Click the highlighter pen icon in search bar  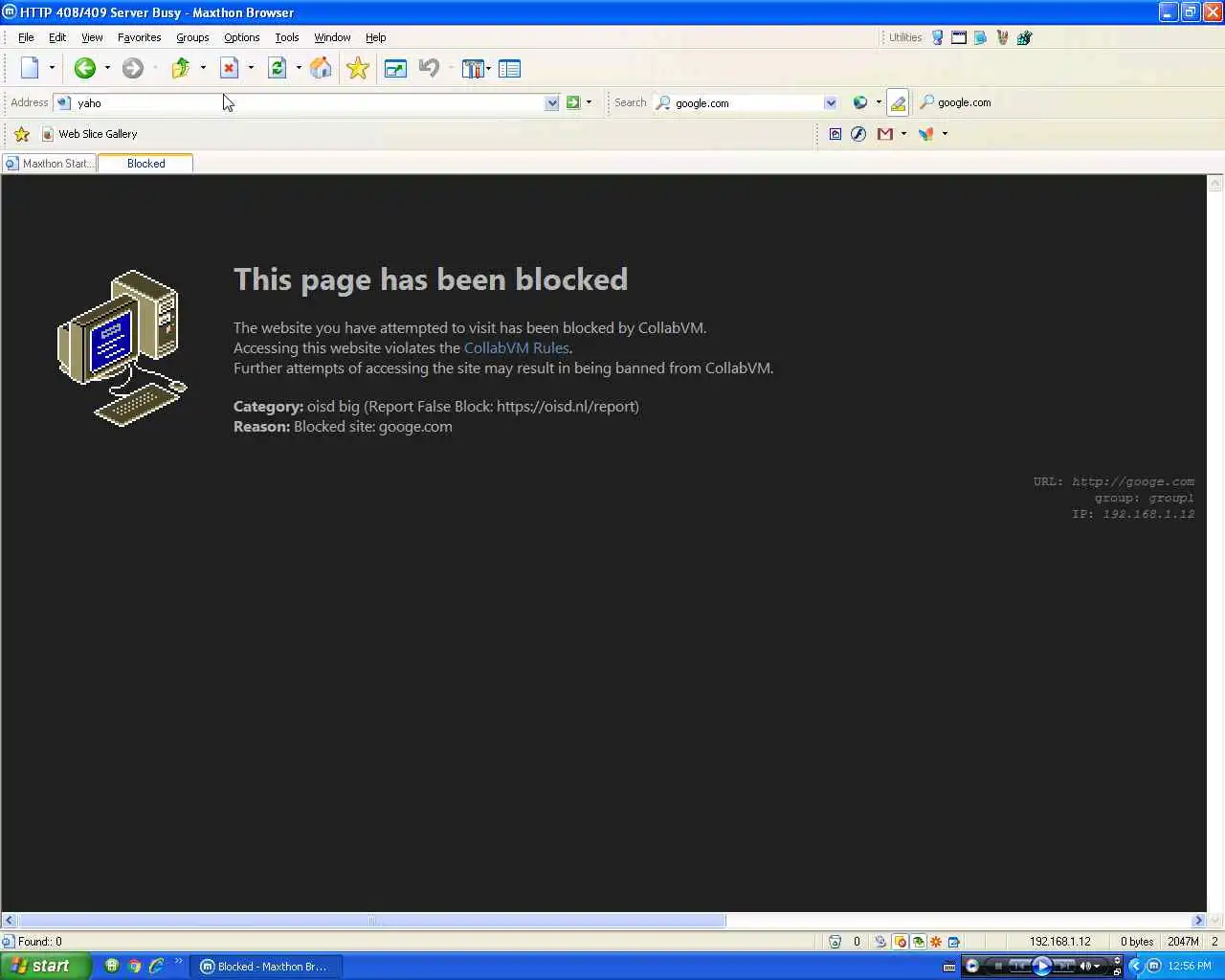coord(898,102)
